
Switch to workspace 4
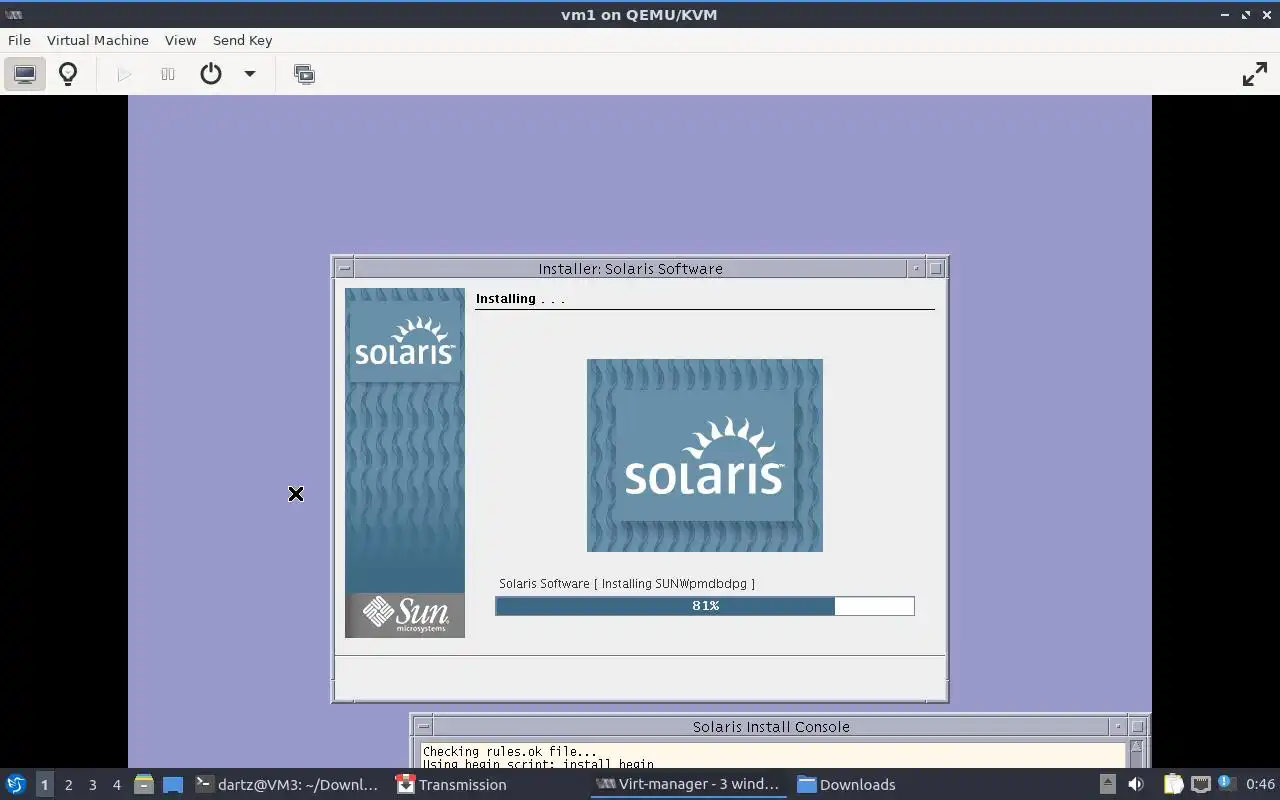[x=116, y=784]
